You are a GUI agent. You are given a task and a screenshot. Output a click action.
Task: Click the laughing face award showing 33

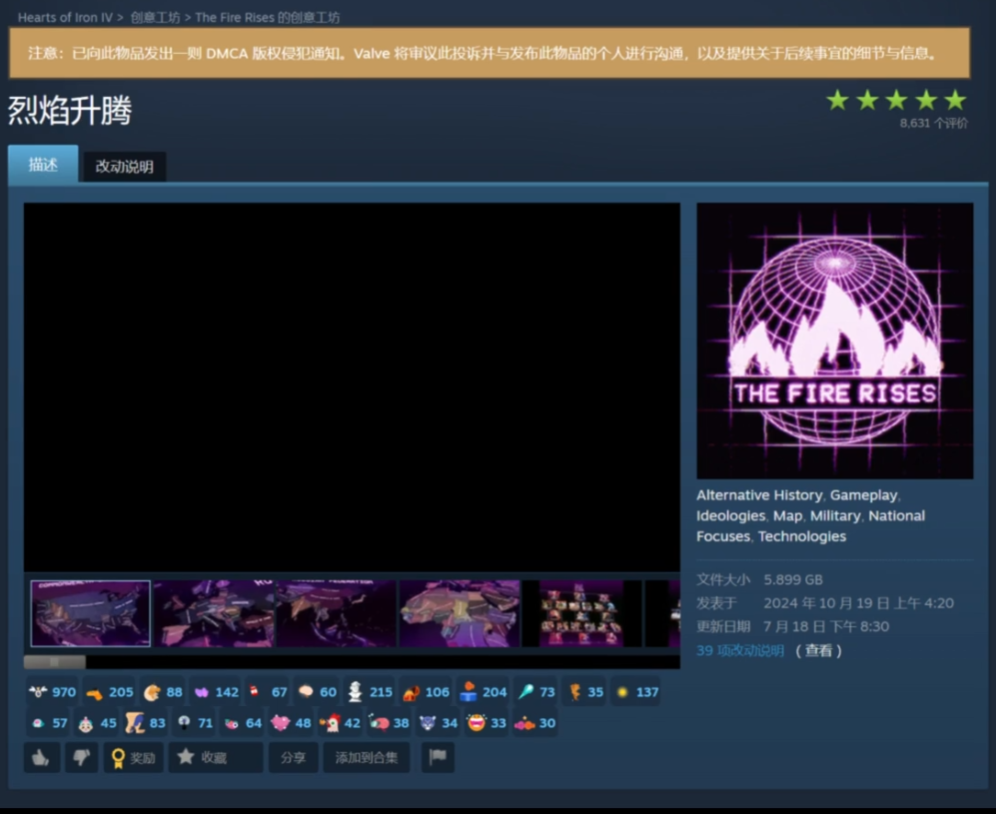pyautogui.click(x=487, y=723)
